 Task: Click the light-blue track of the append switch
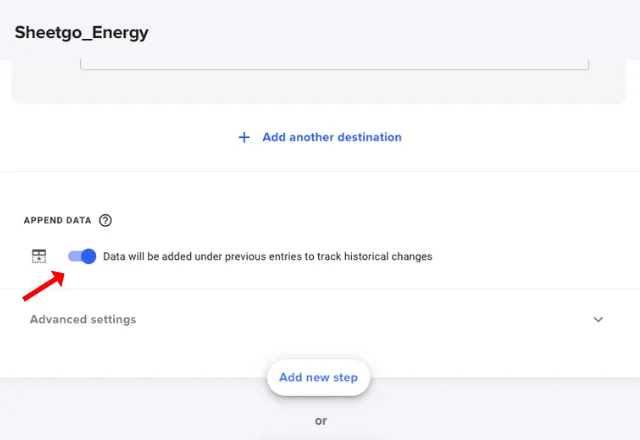pyautogui.click(x=75, y=256)
